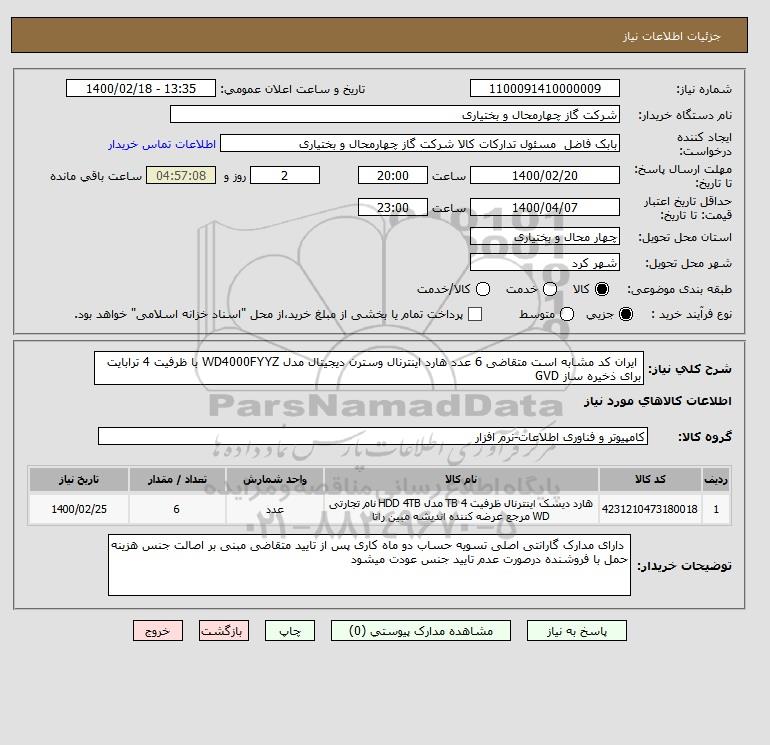Click delivery province field چهار محال و بختیاری
Viewport: 770px width, 745px height.
[x=545, y=237]
